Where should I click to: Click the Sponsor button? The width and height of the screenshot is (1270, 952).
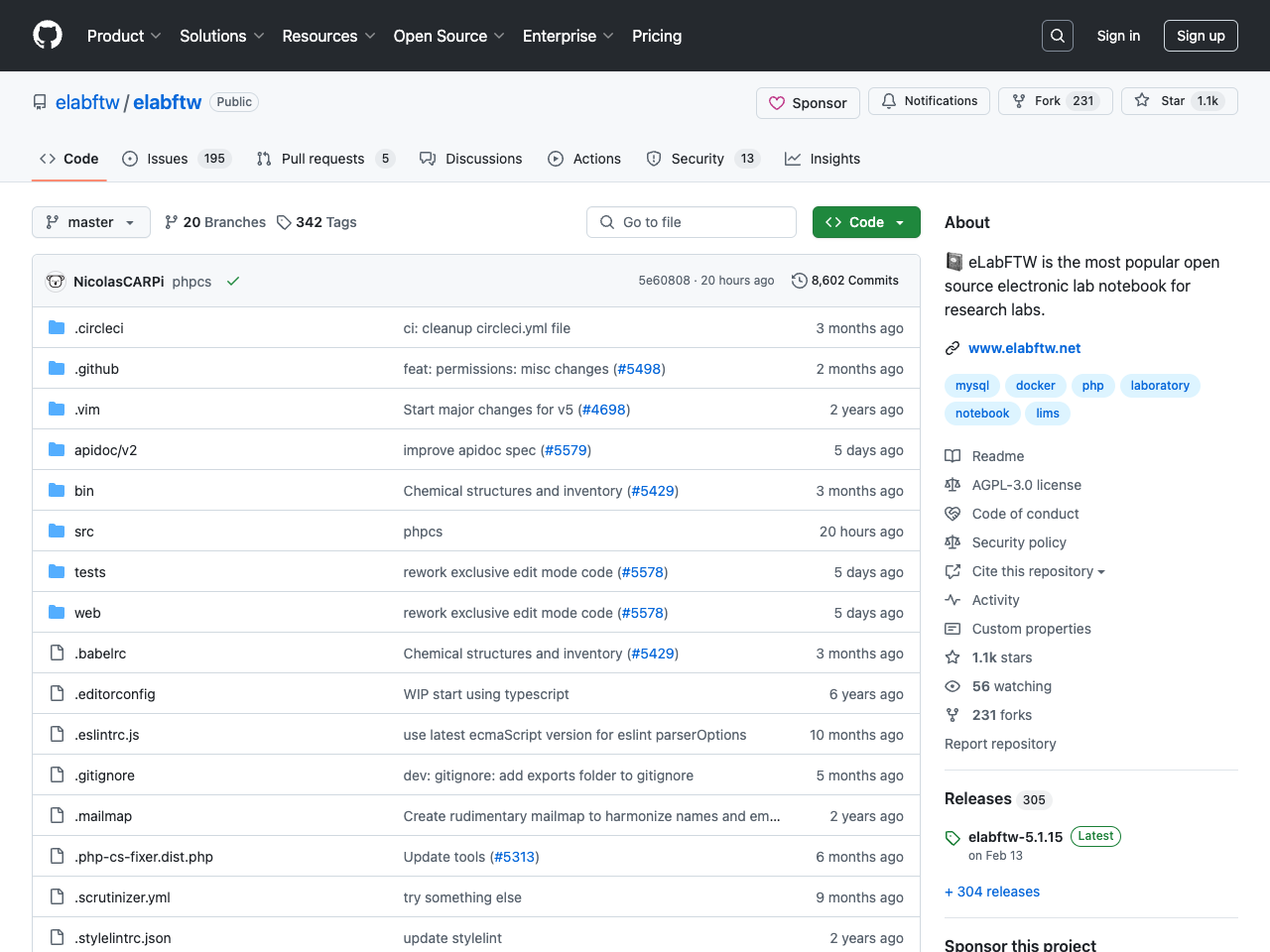pos(808,103)
